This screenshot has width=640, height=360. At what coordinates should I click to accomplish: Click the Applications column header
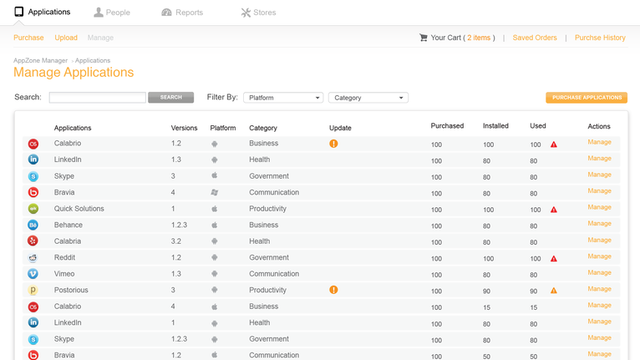tap(73, 128)
